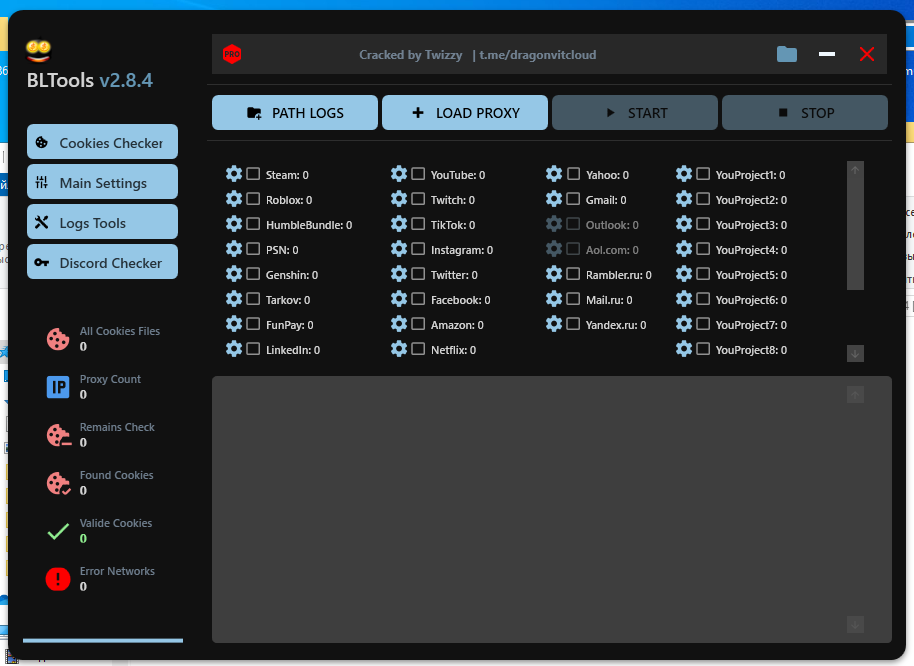Click the red Error Networks icon
The width and height of the screenshot is (914, 666).
58,579
